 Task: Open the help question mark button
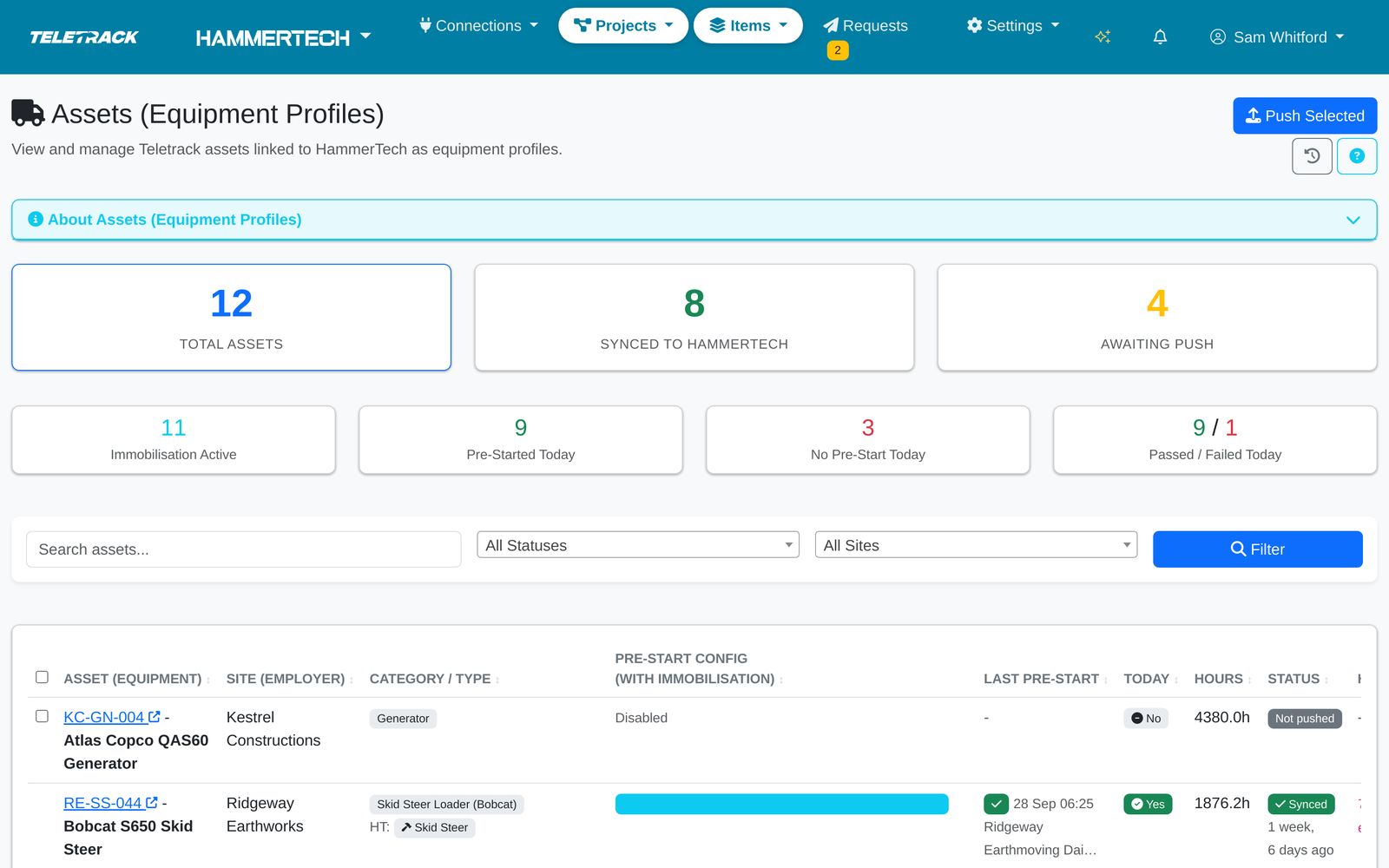(x=1357, y=156)
